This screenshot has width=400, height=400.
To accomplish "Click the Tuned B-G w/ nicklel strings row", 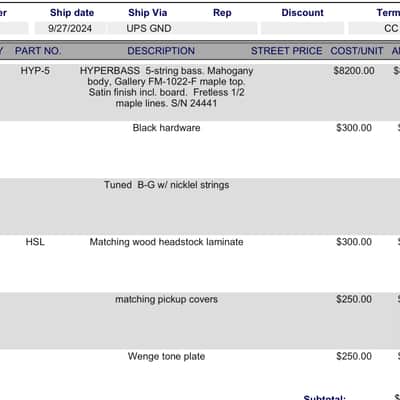I will click(200, 207).
